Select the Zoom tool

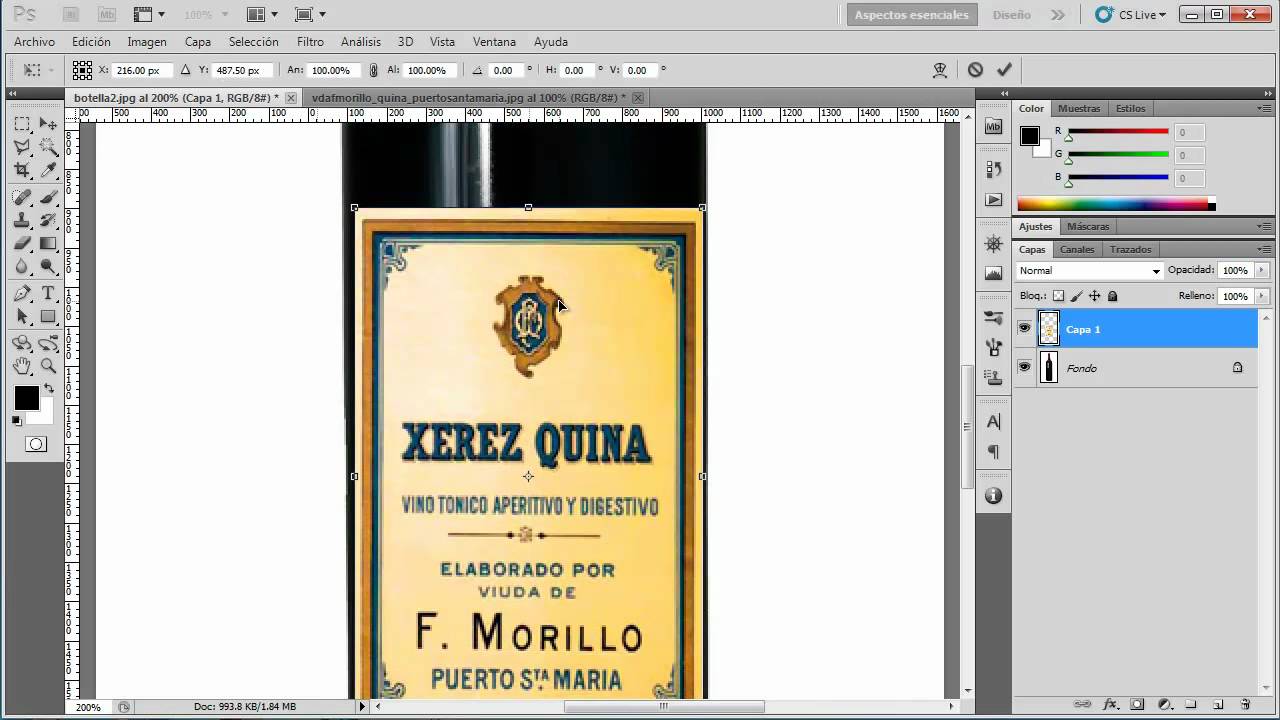coord(48,366)
